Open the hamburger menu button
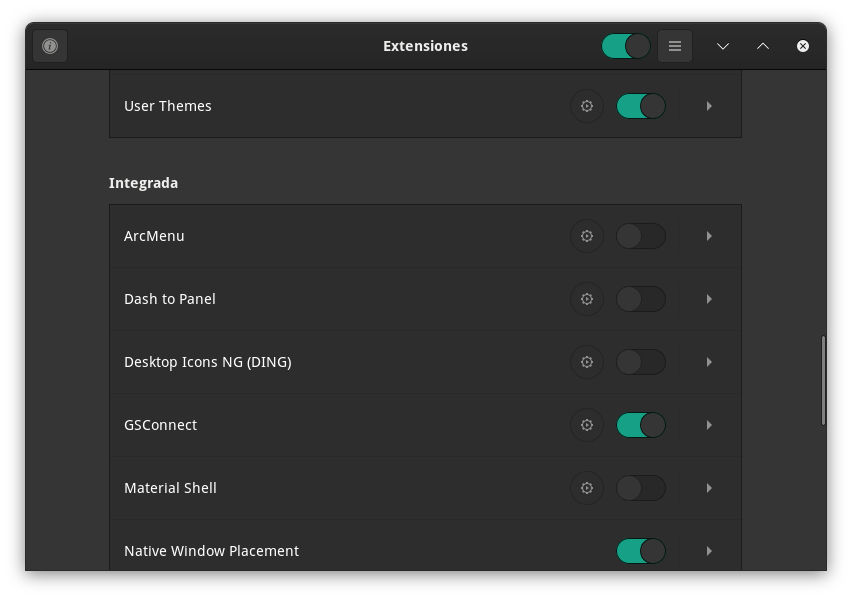This screenshot has width=852, height=599. click(x=675, y=46)
